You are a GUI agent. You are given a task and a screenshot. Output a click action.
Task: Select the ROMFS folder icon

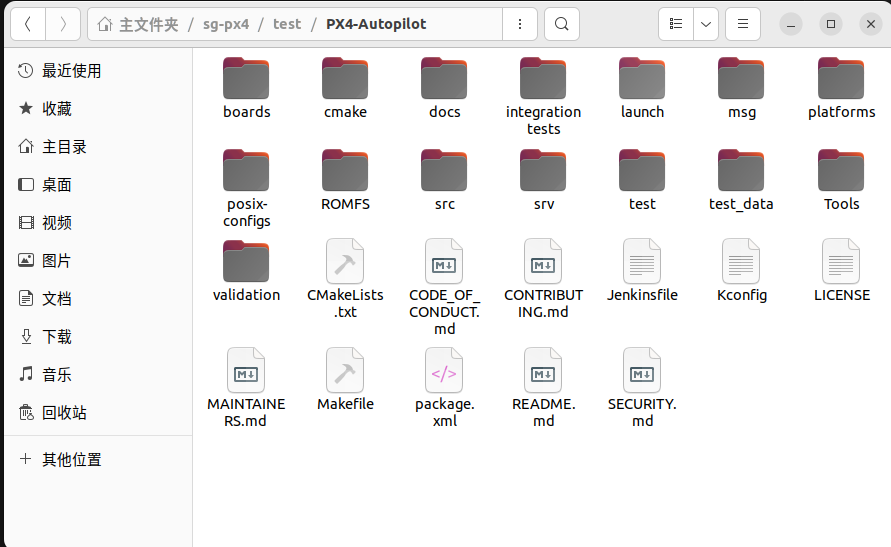[345, 170]
